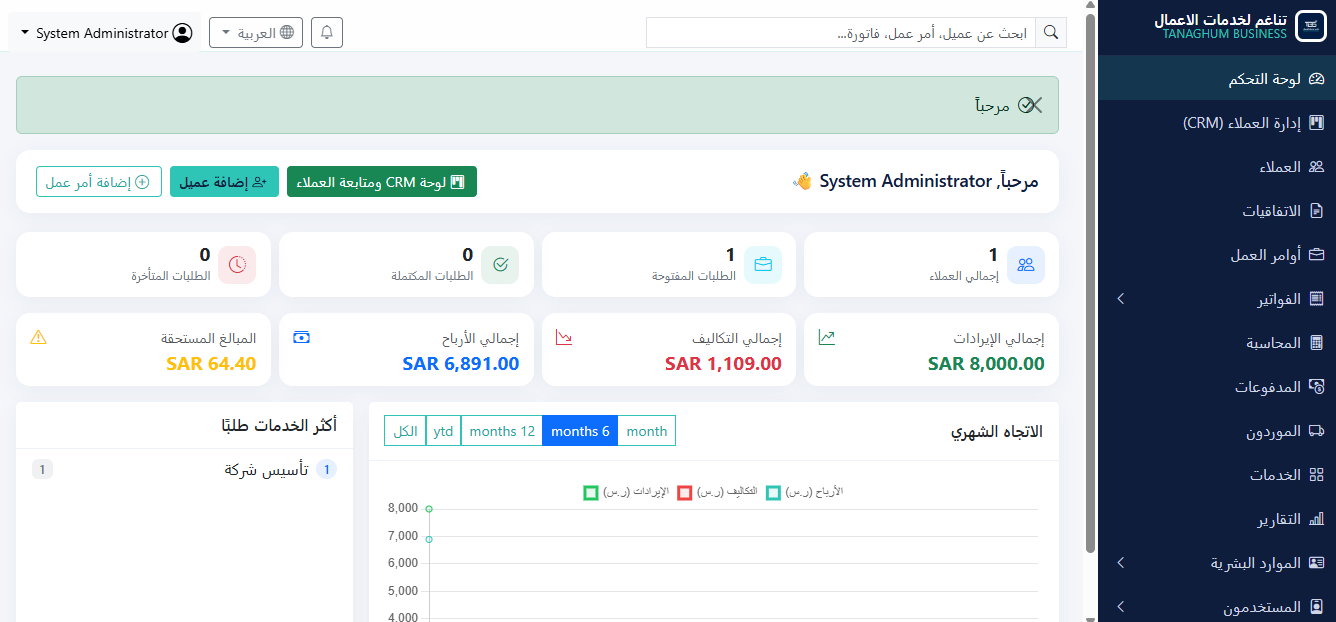The width and height of the screenshot is (1336, 622).
Task: Click the bar chart icon beside التقارير
Action: coord(1316,519)
